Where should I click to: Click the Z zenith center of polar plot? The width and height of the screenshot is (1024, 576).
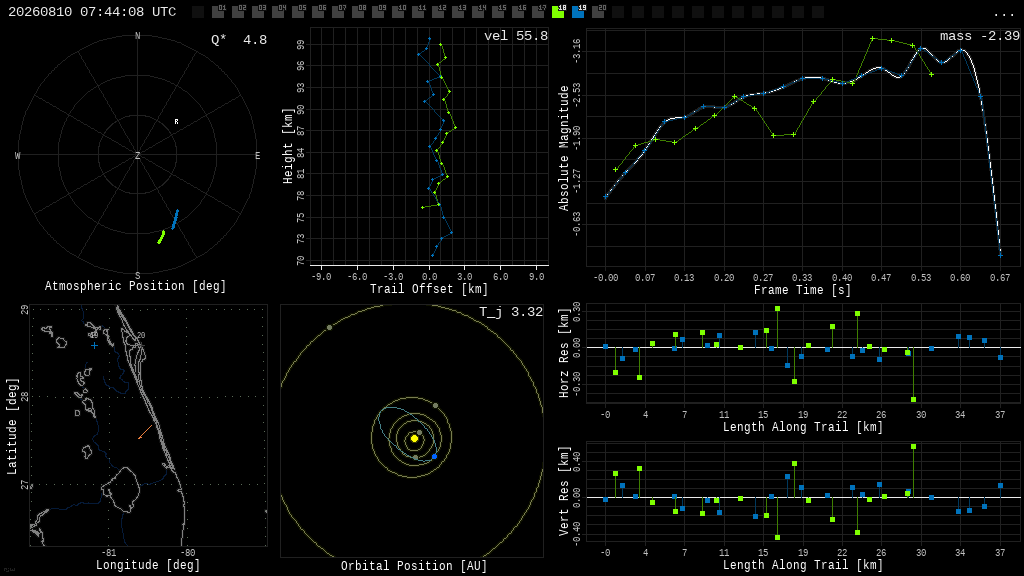(137, 155)
